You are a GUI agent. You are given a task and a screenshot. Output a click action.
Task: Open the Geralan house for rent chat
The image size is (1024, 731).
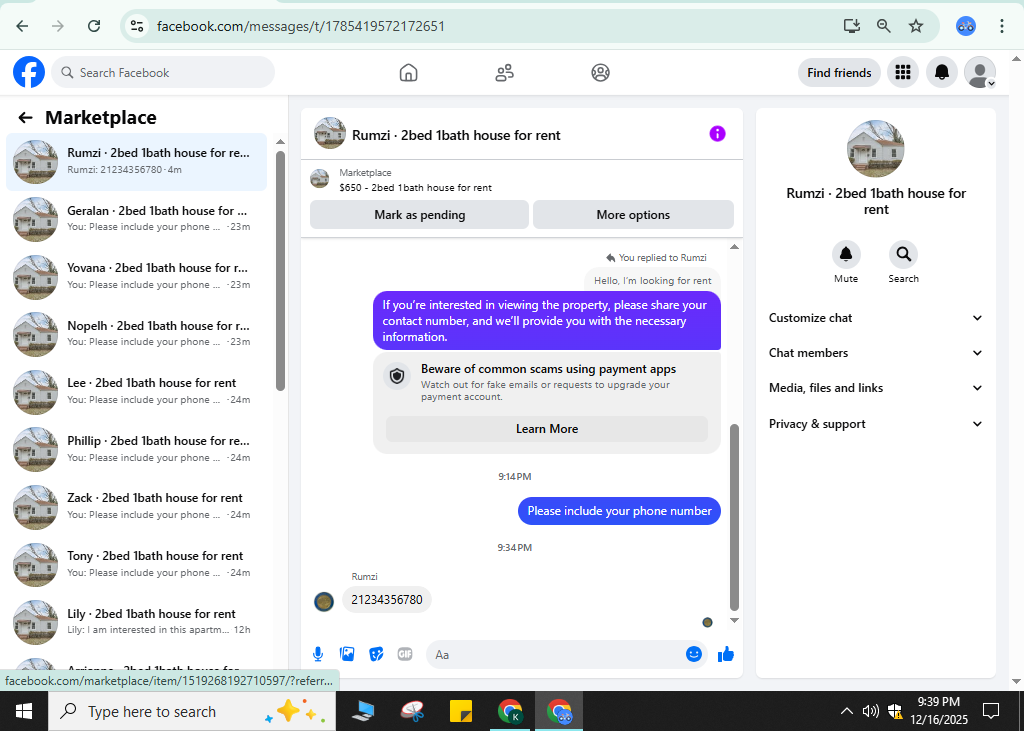[136, 219]
